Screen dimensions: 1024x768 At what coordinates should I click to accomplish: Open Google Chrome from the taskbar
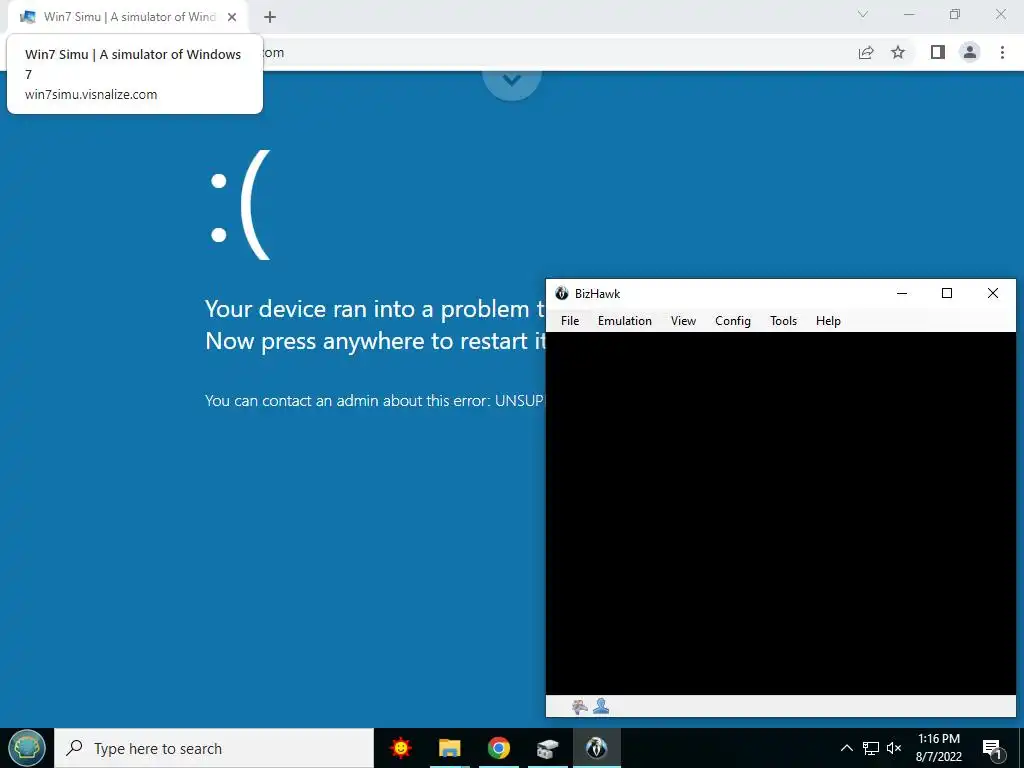(498, 748)
